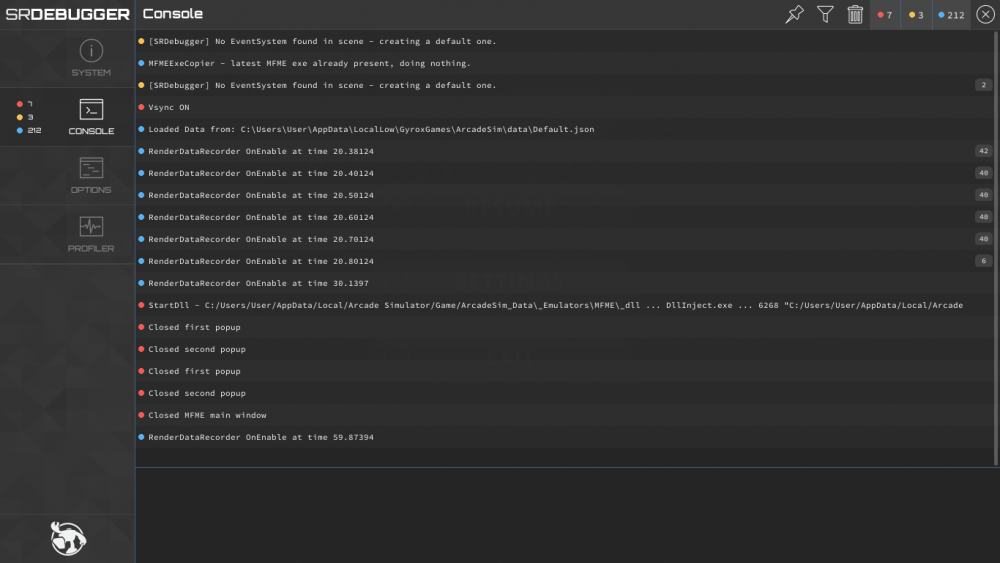This screenshot has width=1000, height=563.
Task: Select the MFMEExeCopier log entry
Action: pyautogui.click(x=563, y=63)
